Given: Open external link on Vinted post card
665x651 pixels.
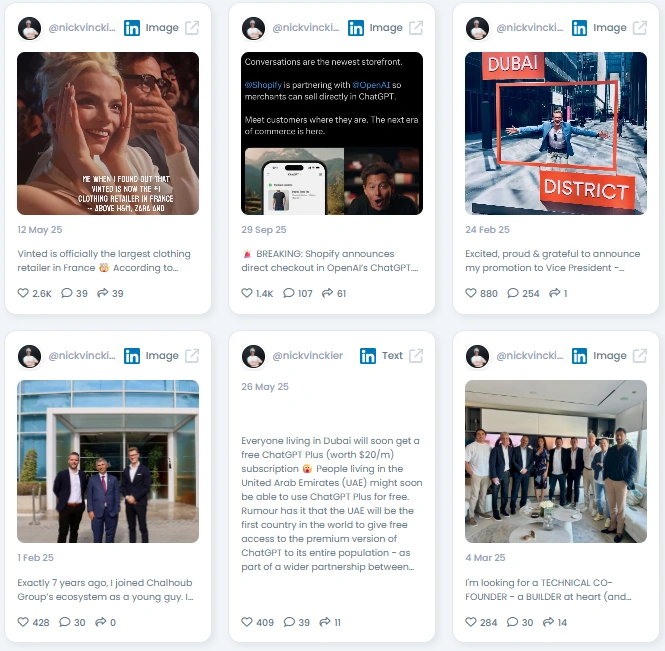Looking at the screenshot, I should 192,28.
